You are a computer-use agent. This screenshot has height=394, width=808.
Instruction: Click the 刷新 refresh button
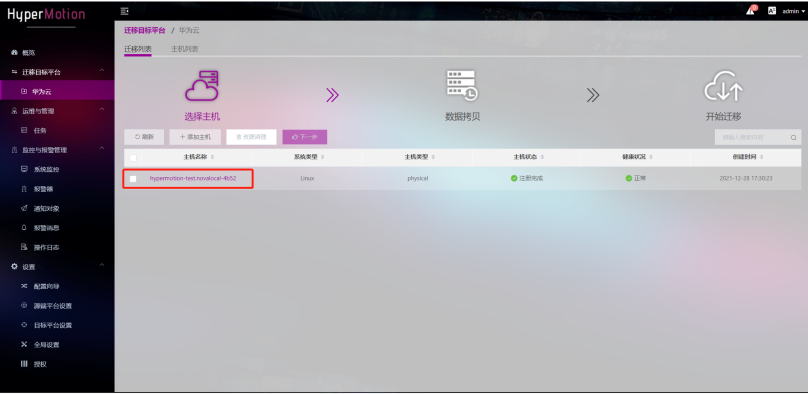click(144, 137)
